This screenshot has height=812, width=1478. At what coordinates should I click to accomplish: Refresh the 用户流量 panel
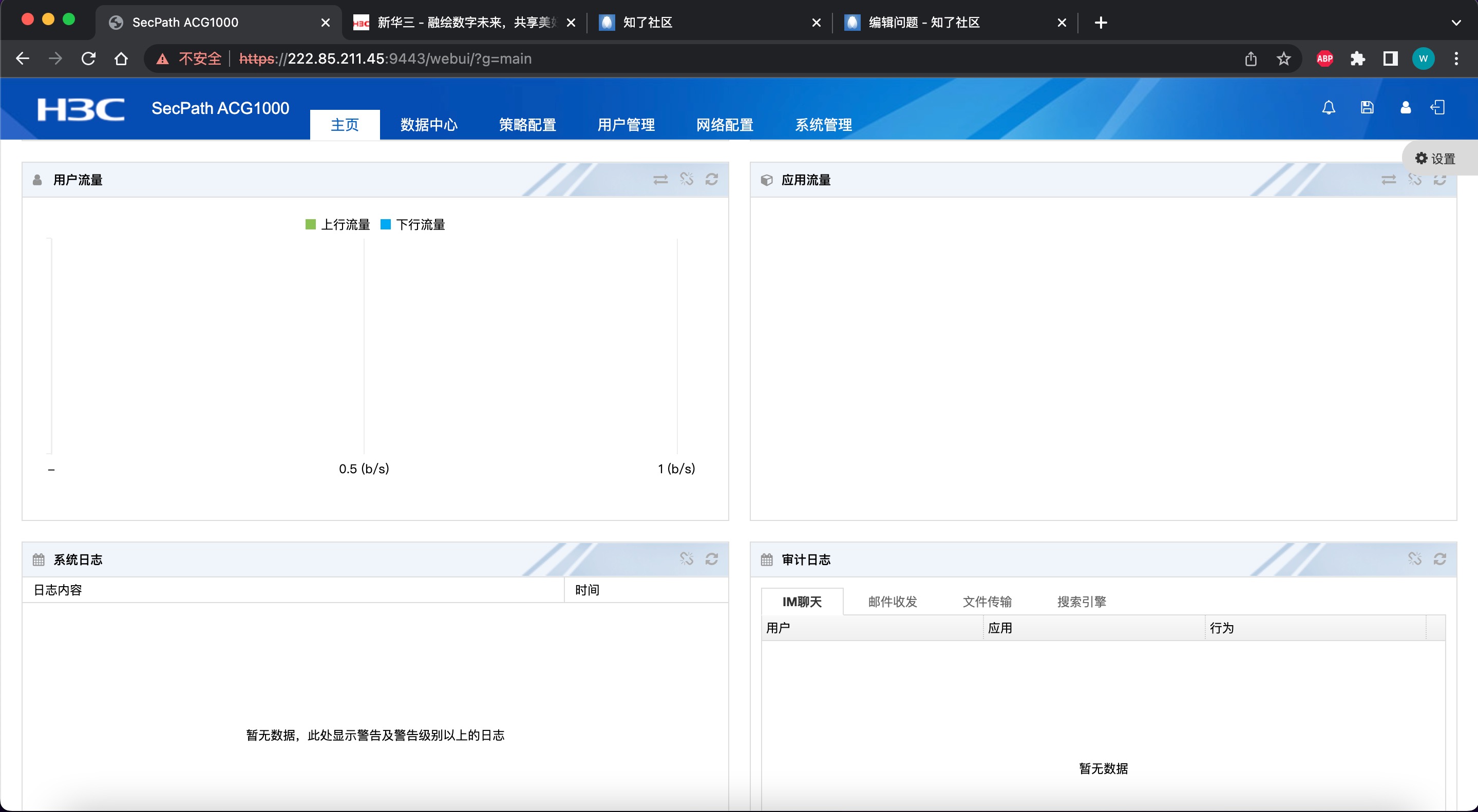[x=711, y=180]
